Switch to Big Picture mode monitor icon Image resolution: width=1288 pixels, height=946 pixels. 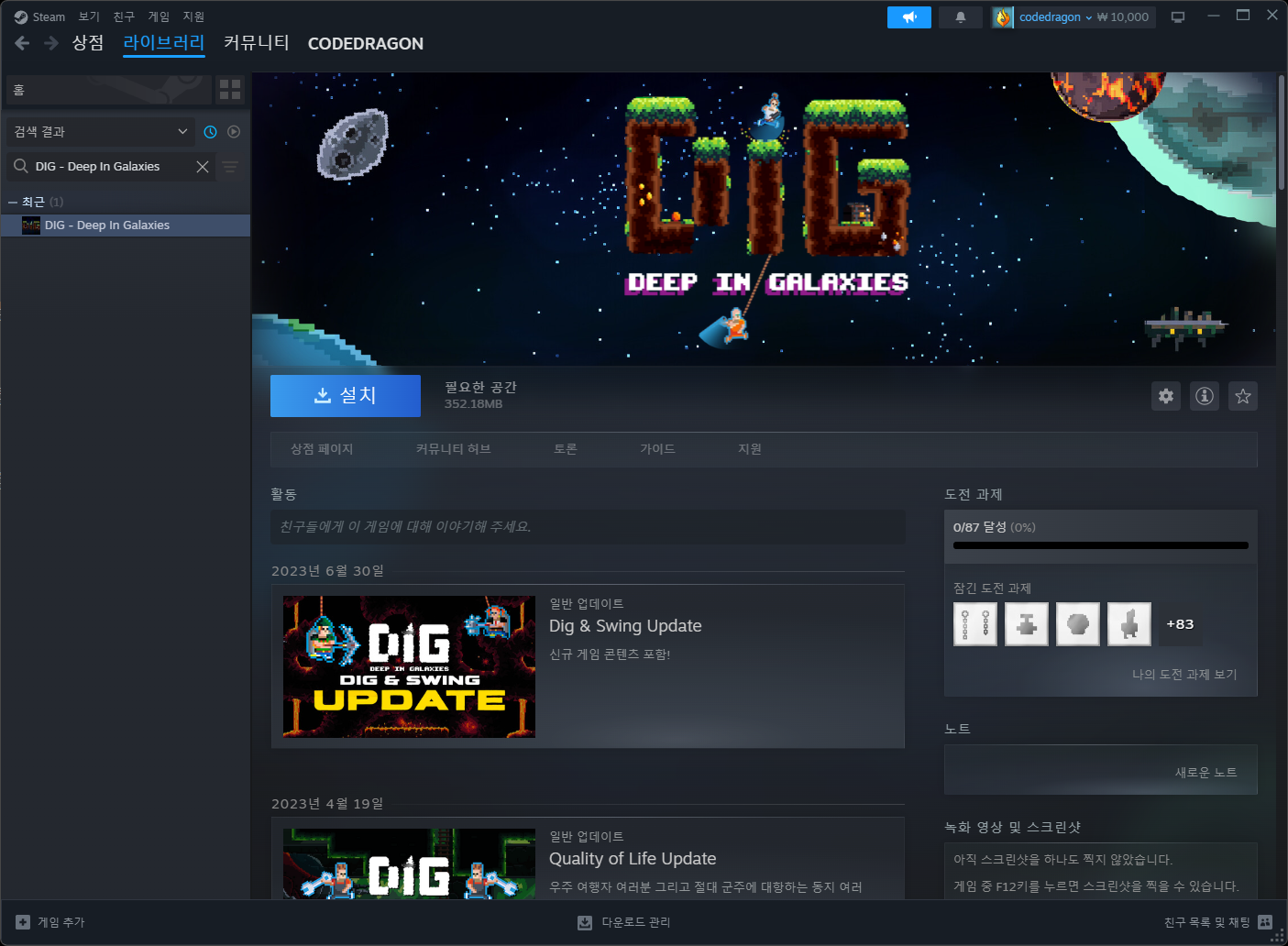pyautogui.click(x=1178, y=17)
